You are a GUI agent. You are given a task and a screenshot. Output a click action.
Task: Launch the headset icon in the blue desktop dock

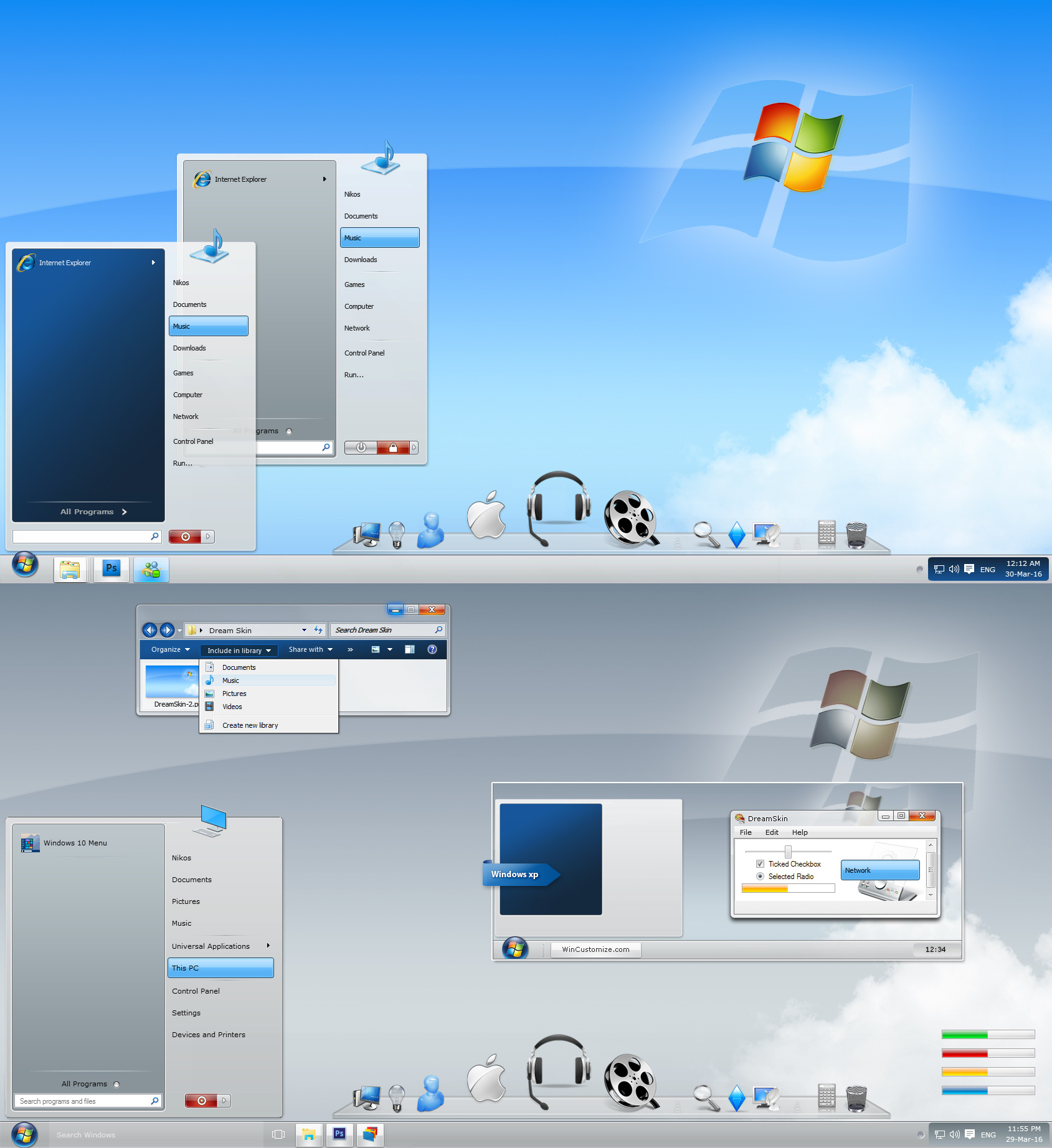coord(557,508)
